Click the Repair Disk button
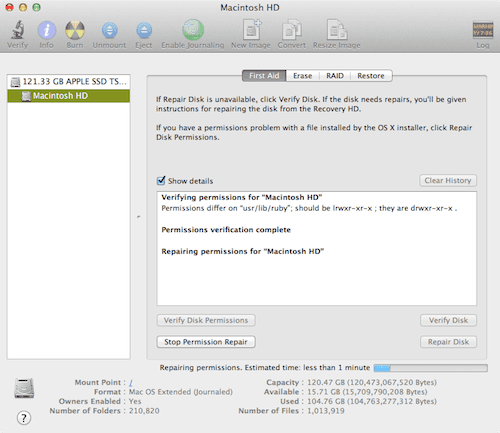 (x=448, y=342)
